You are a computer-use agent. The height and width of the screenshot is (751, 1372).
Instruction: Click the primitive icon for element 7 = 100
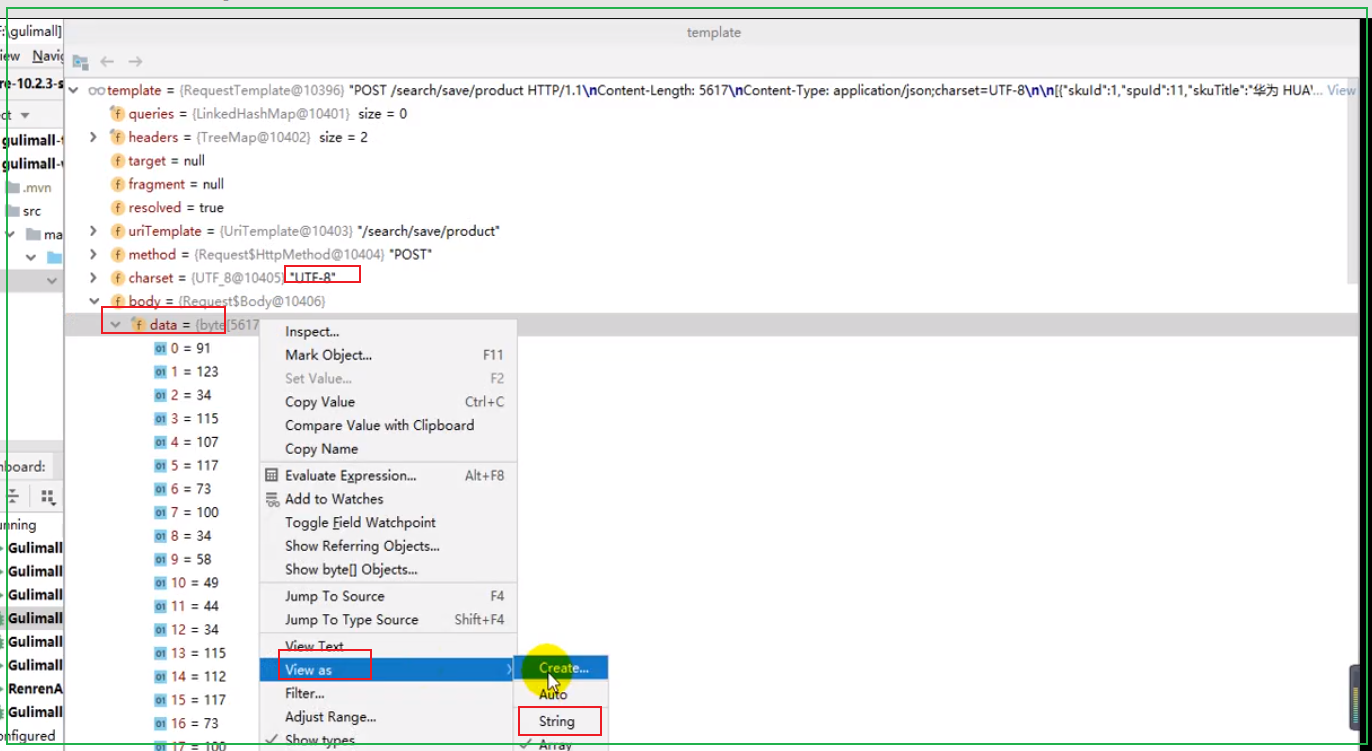pyautogui.click(x=161, y=513)
